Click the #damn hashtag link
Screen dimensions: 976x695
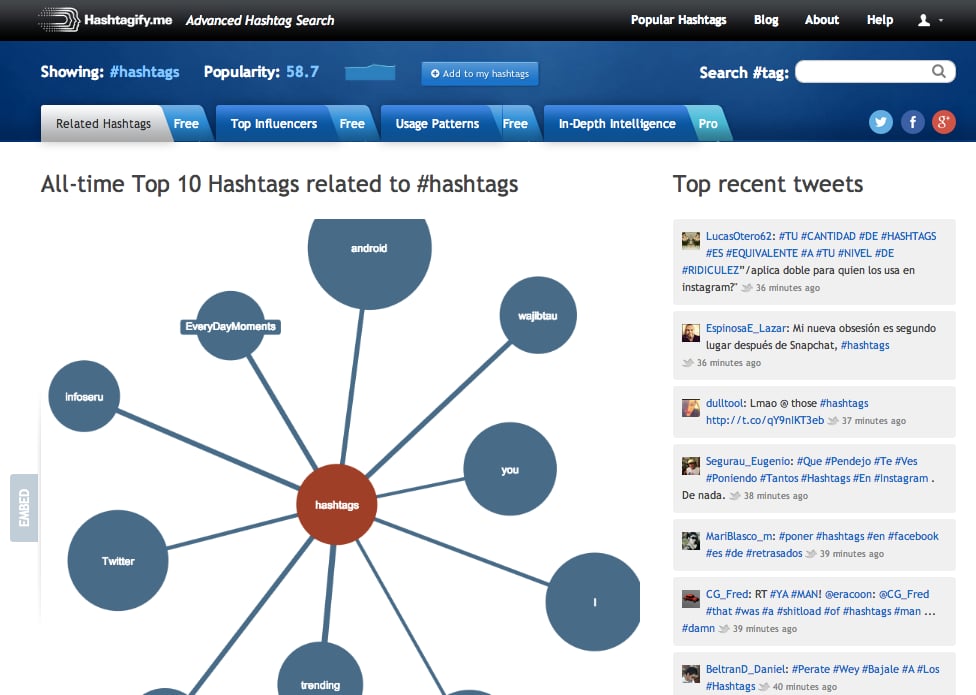[698, 628]
